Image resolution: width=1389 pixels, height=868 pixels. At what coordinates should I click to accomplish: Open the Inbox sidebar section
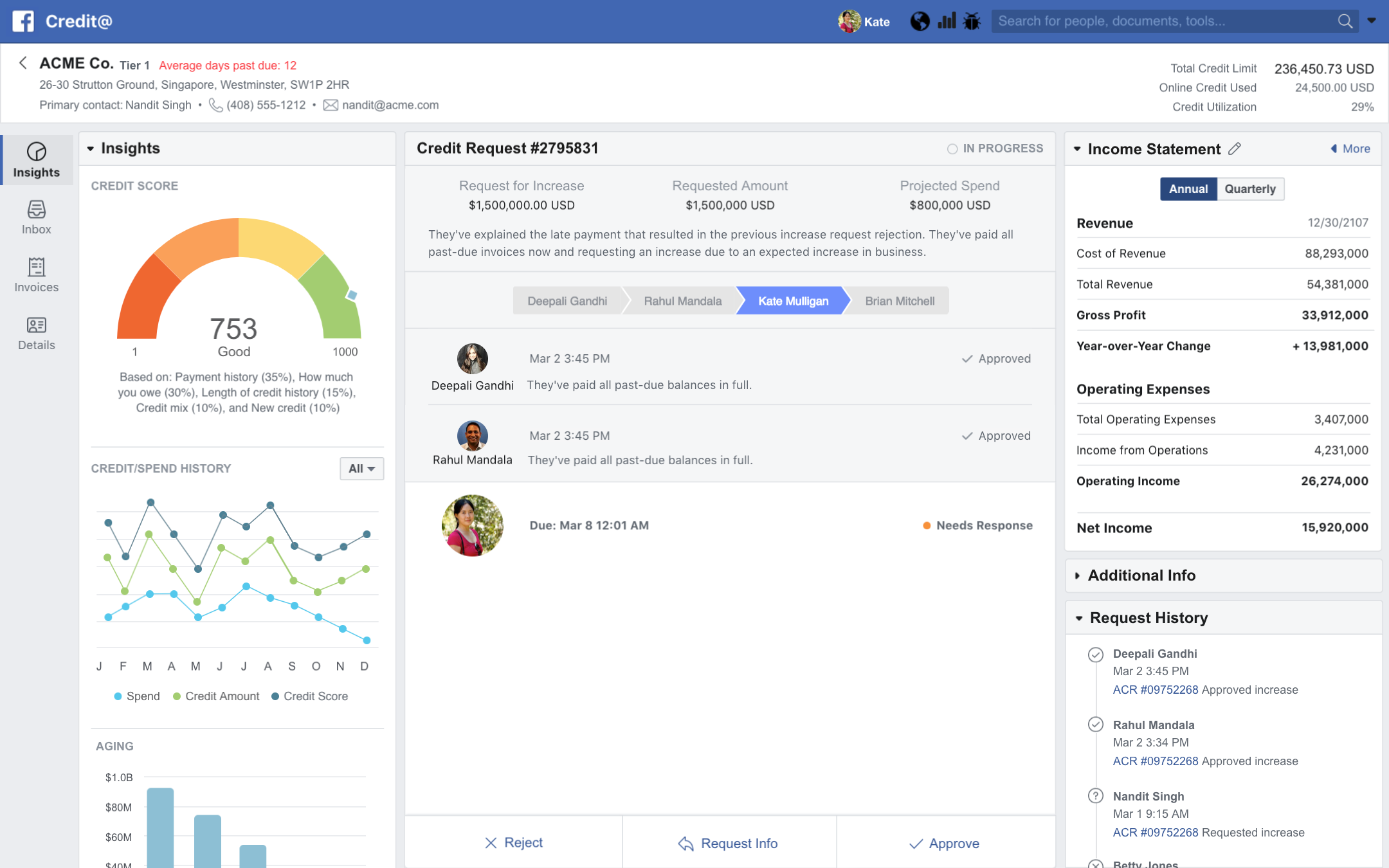tap(36, 217)
